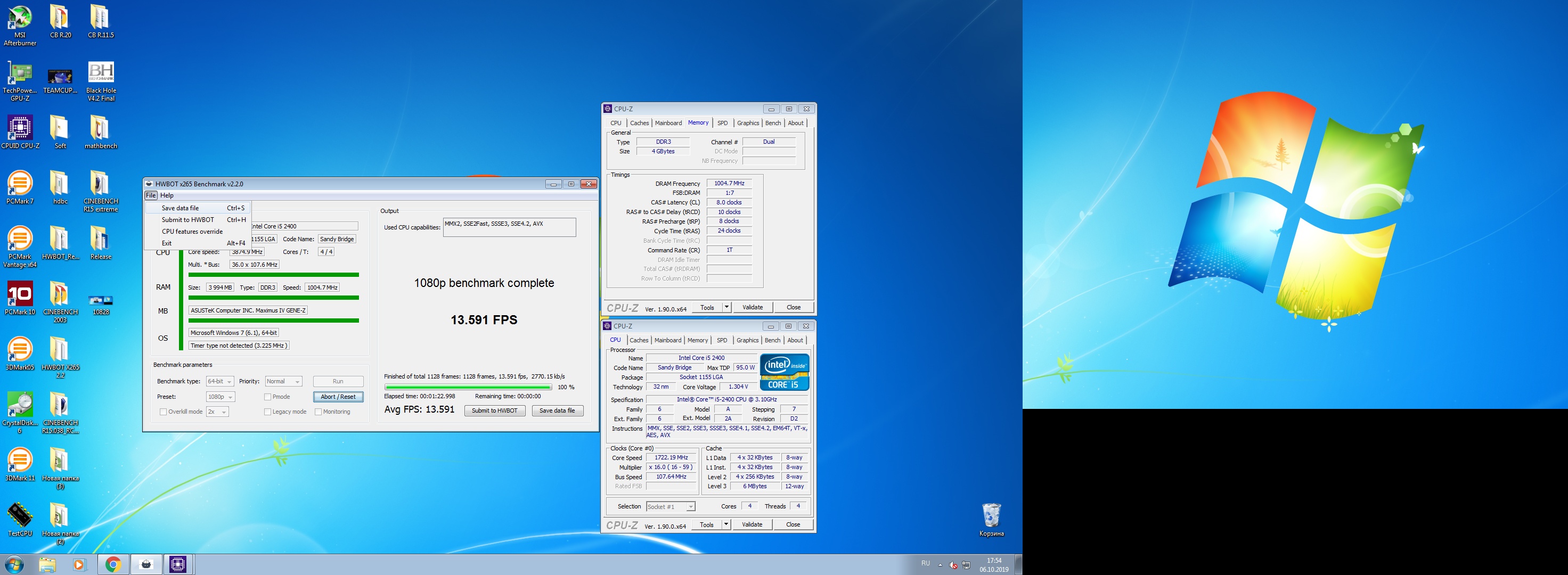The image size is (1568, 575).
Task: Open MSI Afterburner desktop icon
Action: coord(20,25)
